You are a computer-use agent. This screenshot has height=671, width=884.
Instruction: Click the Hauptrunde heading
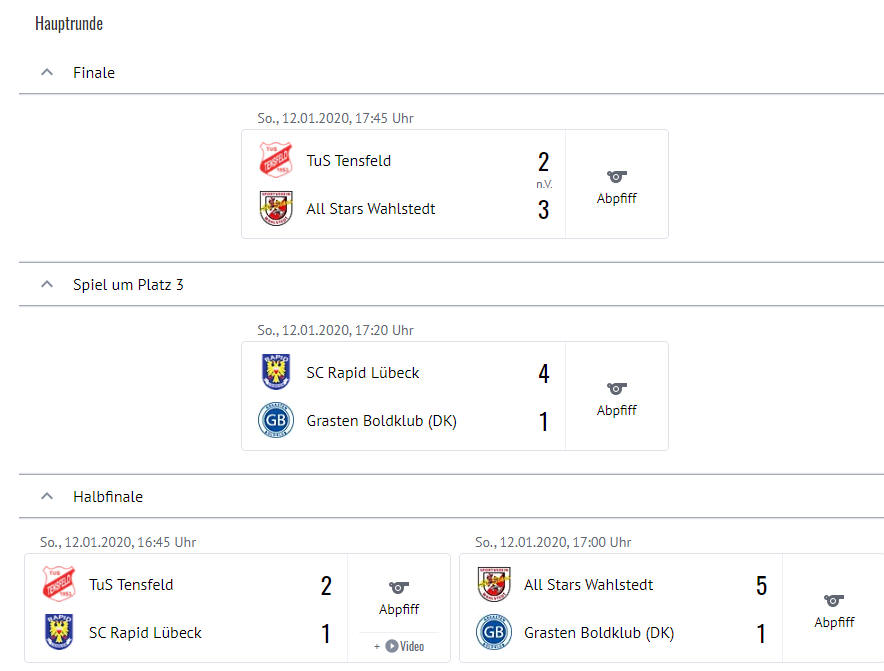[69, 23]
